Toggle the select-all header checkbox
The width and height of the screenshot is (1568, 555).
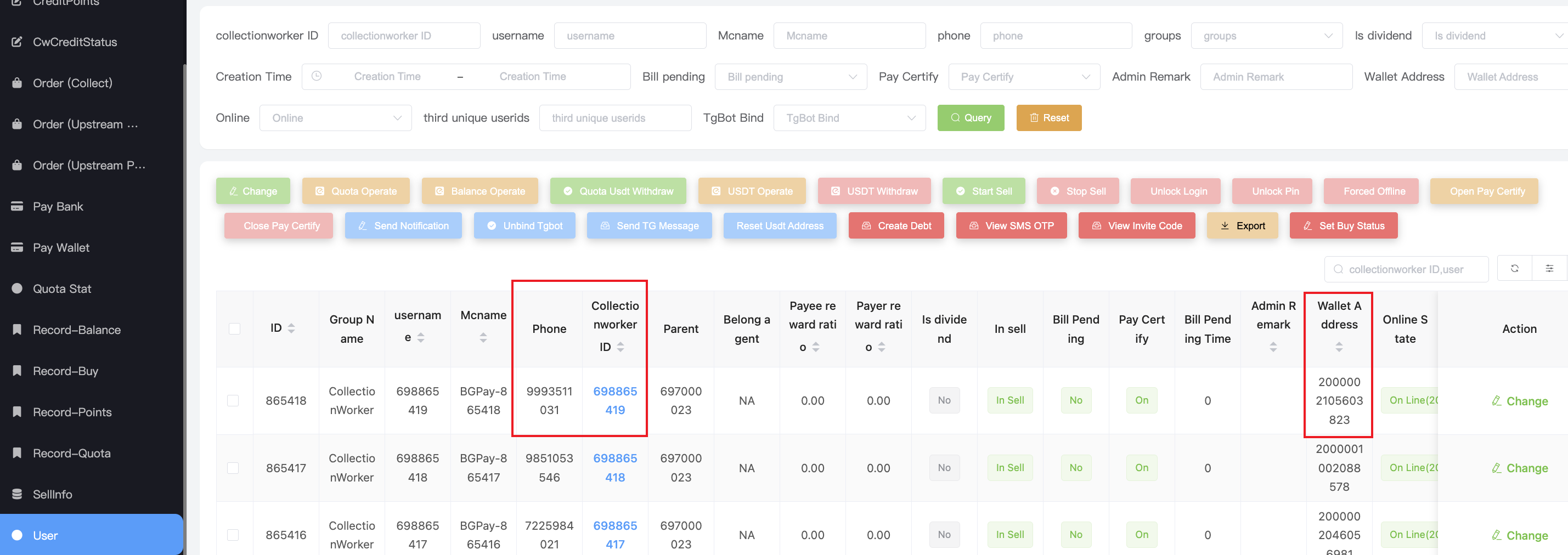234,329
